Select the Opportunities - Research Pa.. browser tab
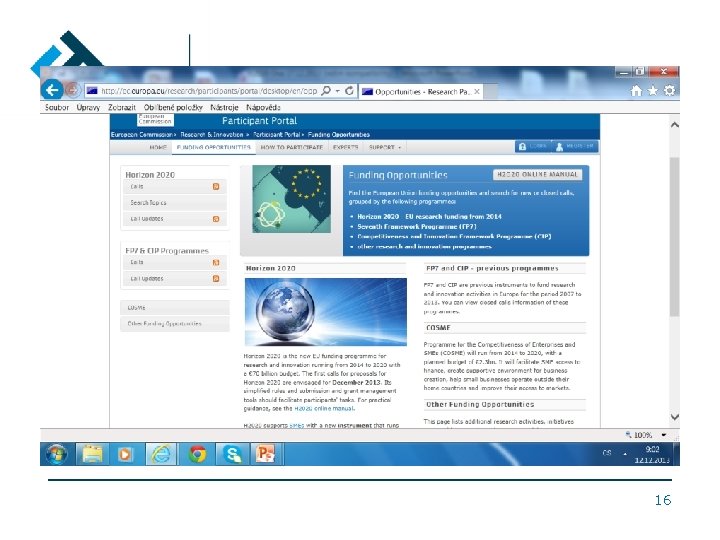The width and height of the screenshot is (720, 540). (420, 92)
